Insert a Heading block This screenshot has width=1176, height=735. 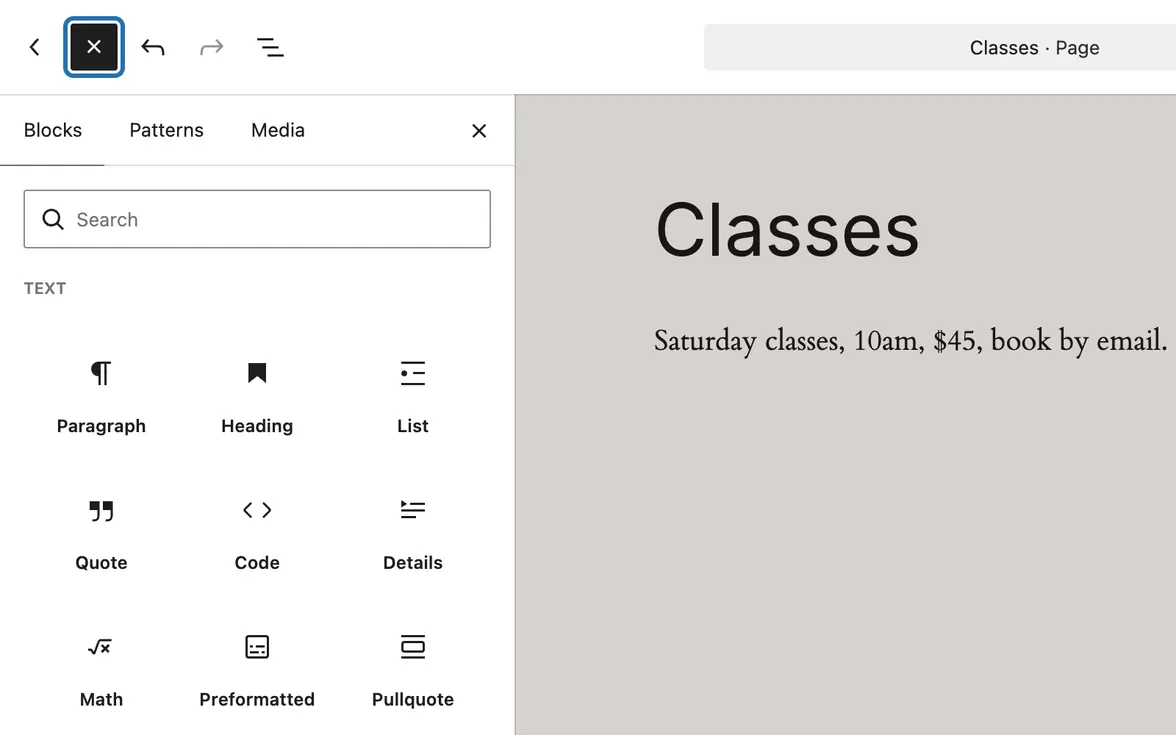tap(257, 396)
